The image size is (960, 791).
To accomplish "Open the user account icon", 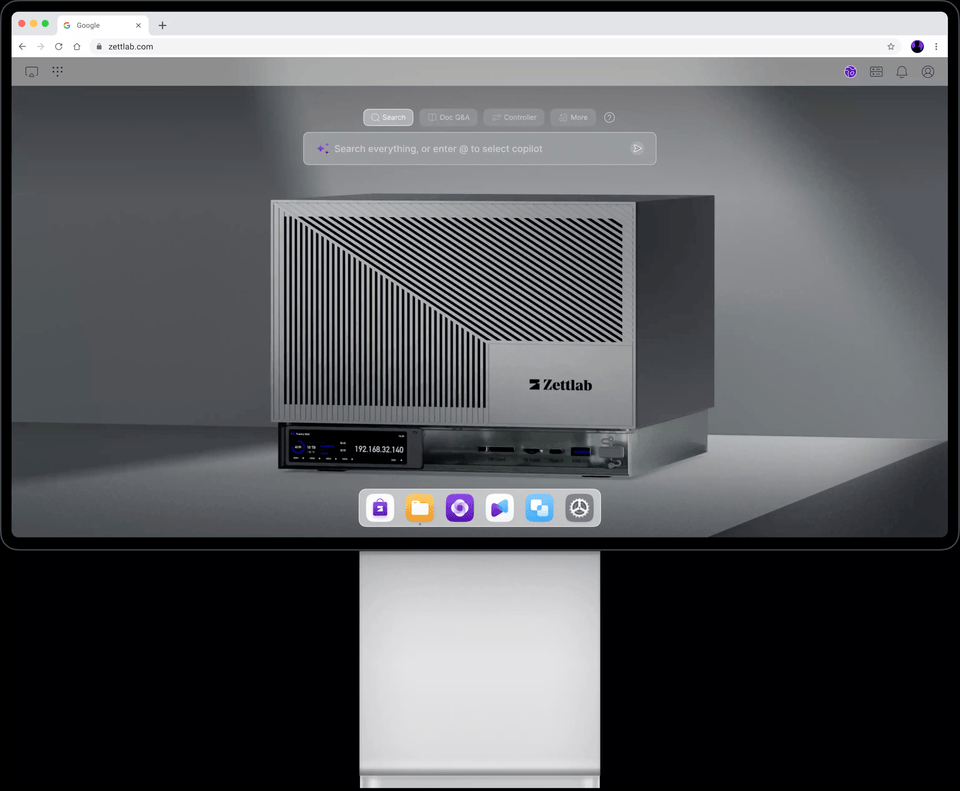I will click(928, 72).
